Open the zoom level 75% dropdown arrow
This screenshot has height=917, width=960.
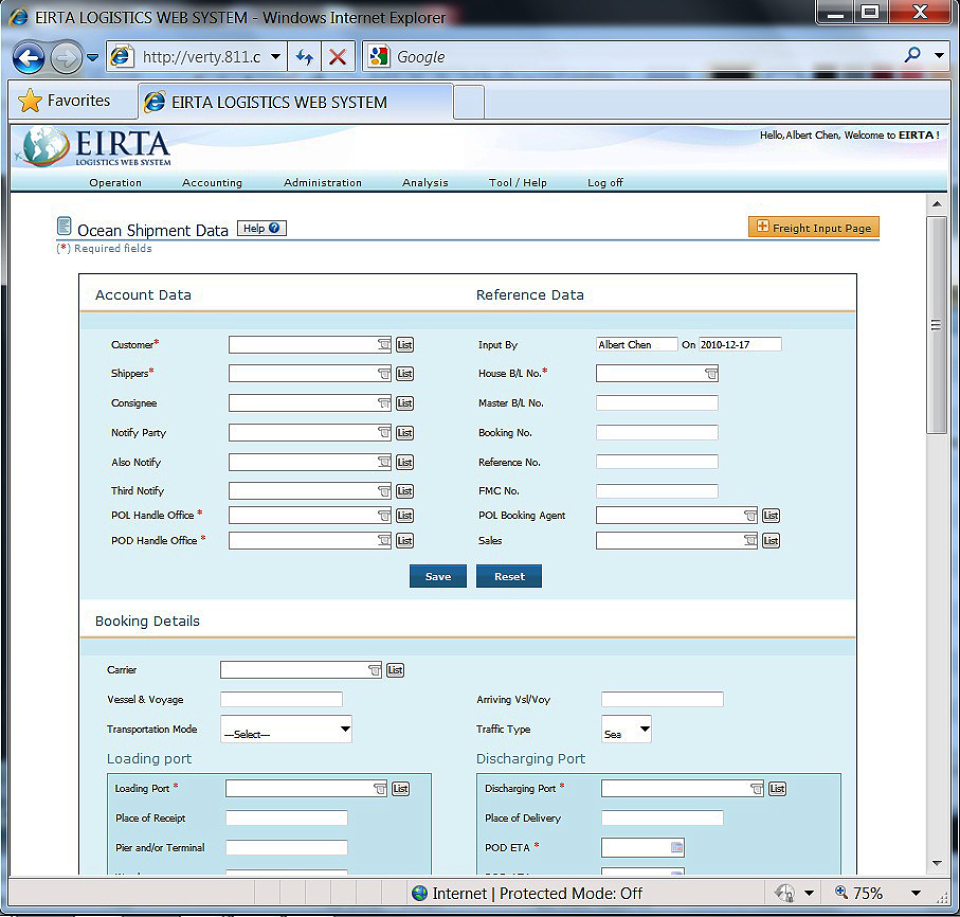[x=916, y=893]
